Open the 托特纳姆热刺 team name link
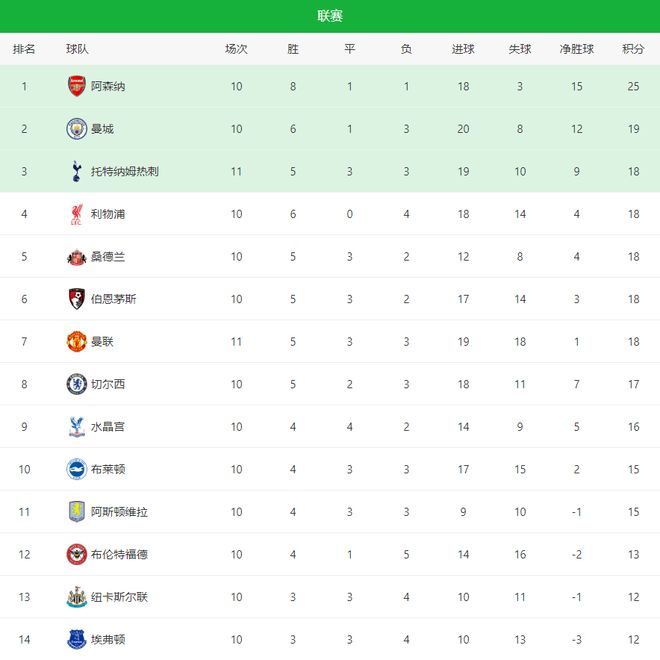Viewport: 660px width, 660px height. (124, 172)
